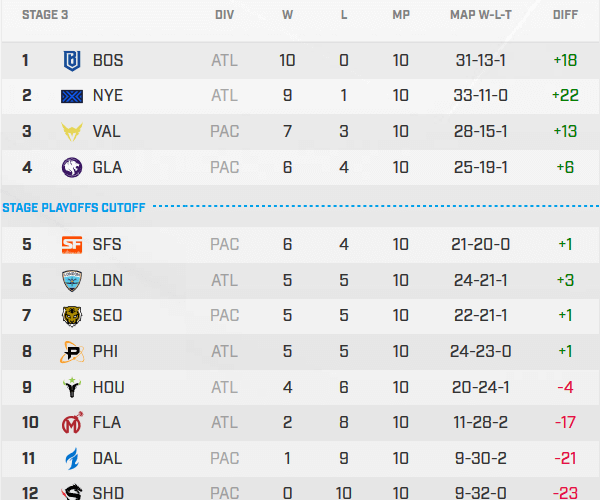Click the Boston Uprising team logo
Screen dimensions: 600x500
(x=73, y=60)
